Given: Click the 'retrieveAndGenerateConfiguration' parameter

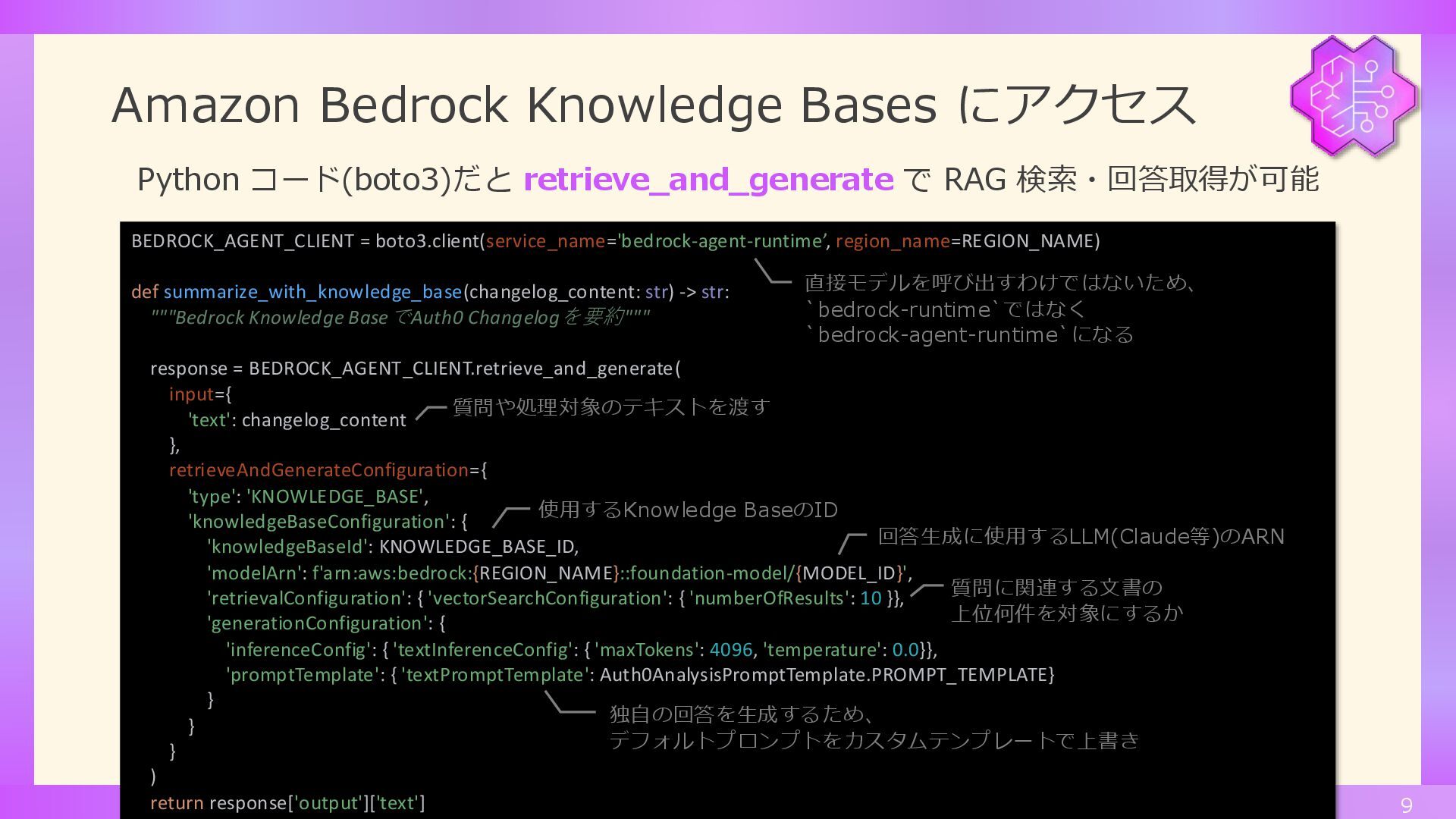Looking at the screenshot, I should click(x=318, y=470).
